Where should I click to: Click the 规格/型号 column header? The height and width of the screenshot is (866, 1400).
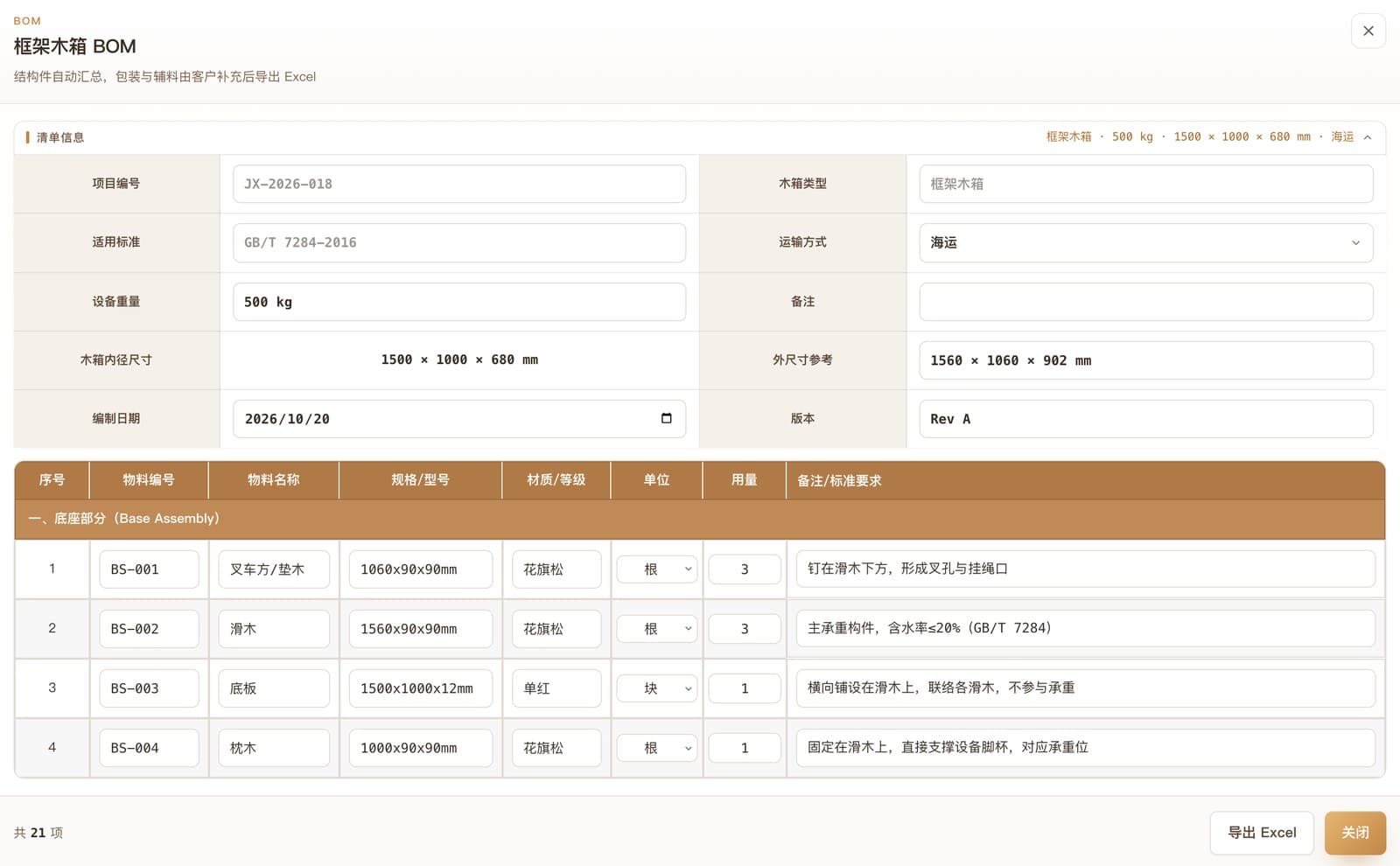(421, 479)
